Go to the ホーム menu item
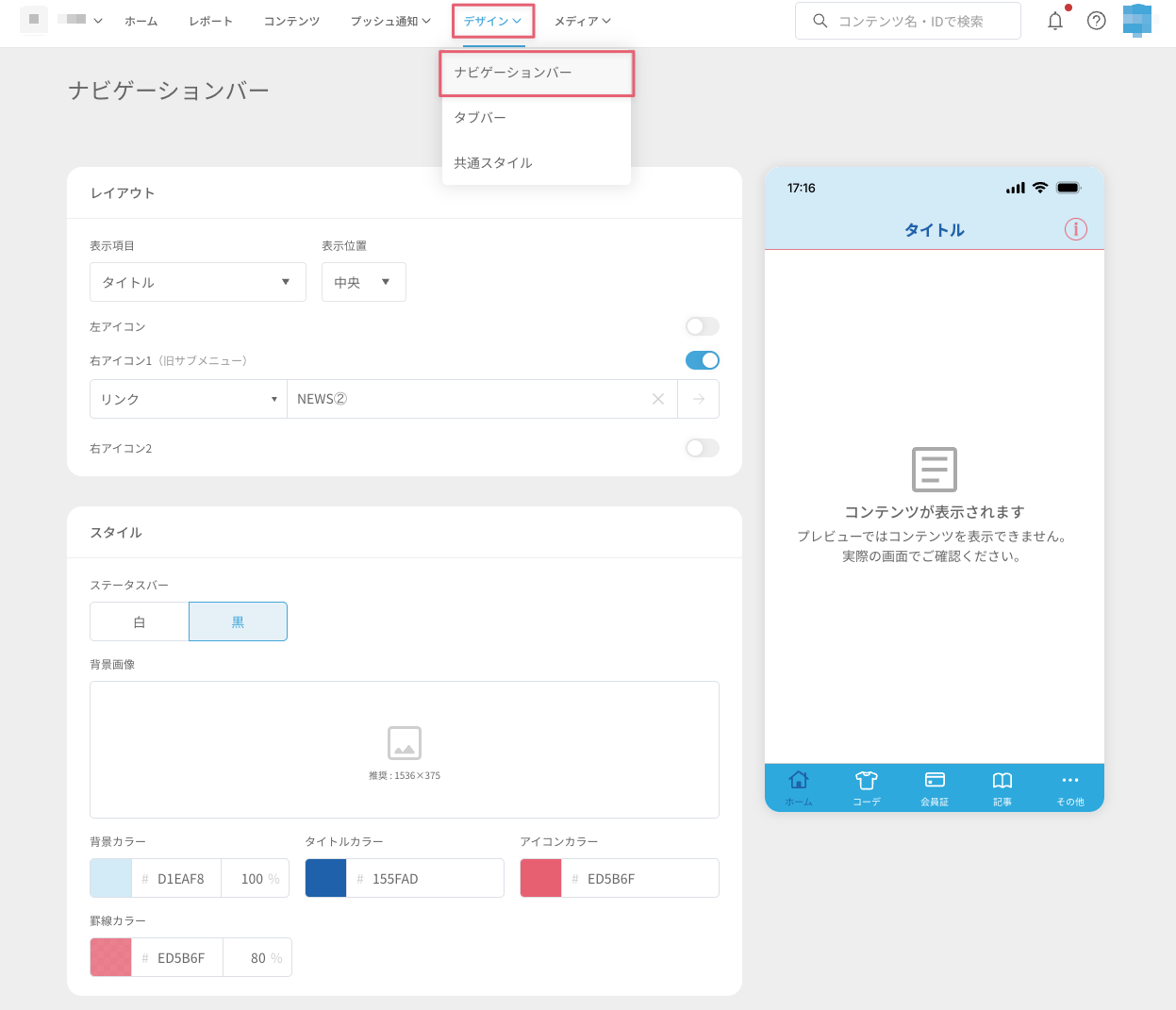Screen dimensions: 1176x1010 [x=141, y=21]
